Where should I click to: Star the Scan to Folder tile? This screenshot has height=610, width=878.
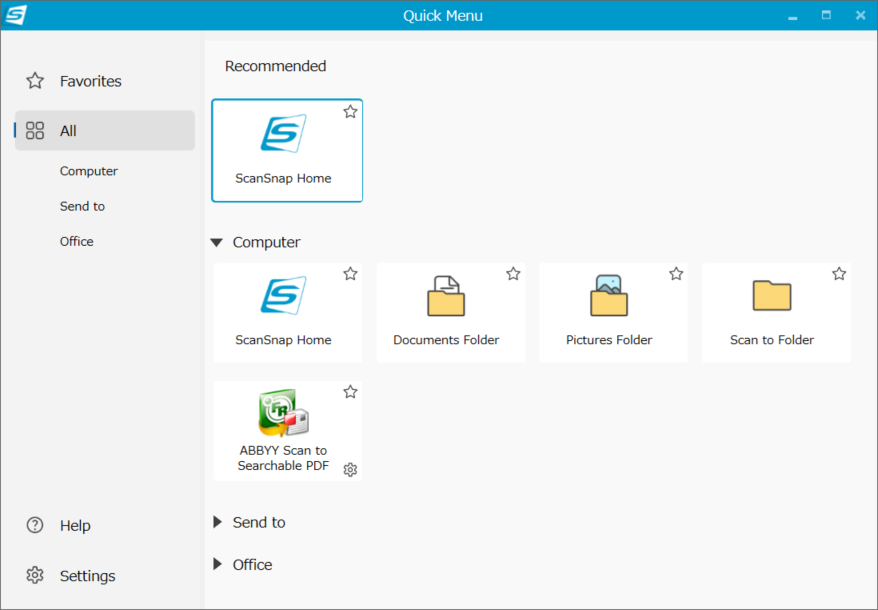(x=839, y=274)
